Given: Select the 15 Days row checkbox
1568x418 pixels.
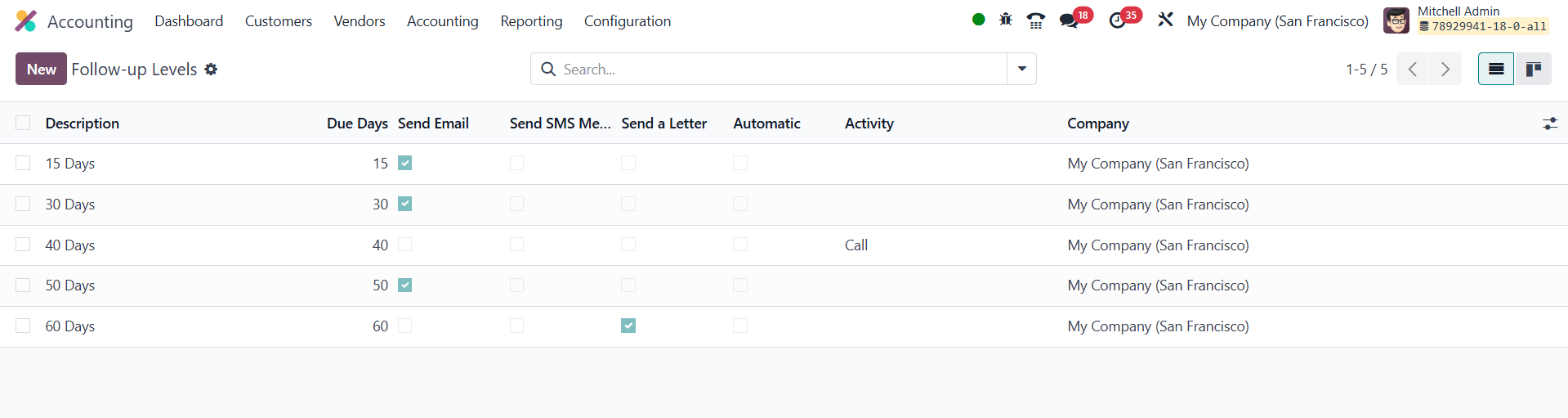Looking at the screenshot, I should [x=23, y=163].
